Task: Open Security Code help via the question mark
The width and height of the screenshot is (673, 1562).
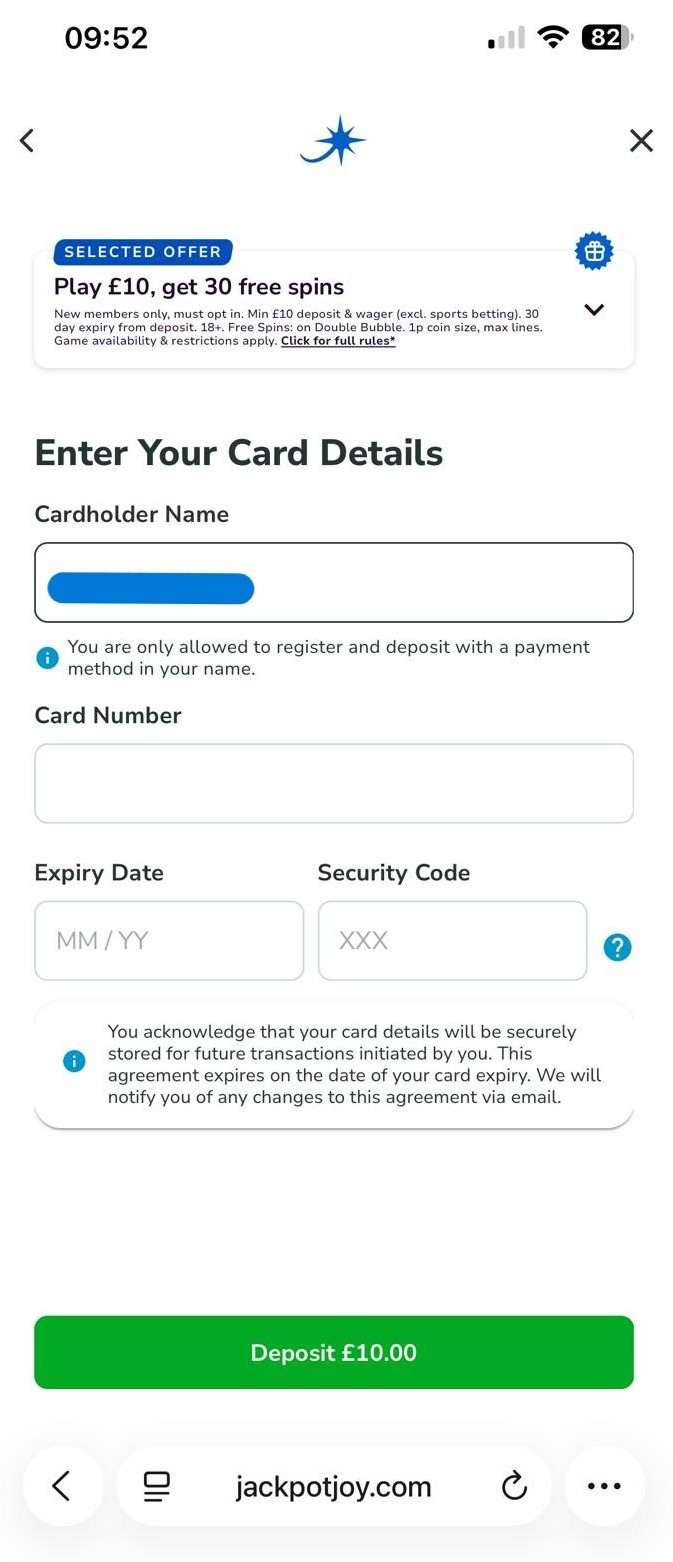Action: click(617, 946)
